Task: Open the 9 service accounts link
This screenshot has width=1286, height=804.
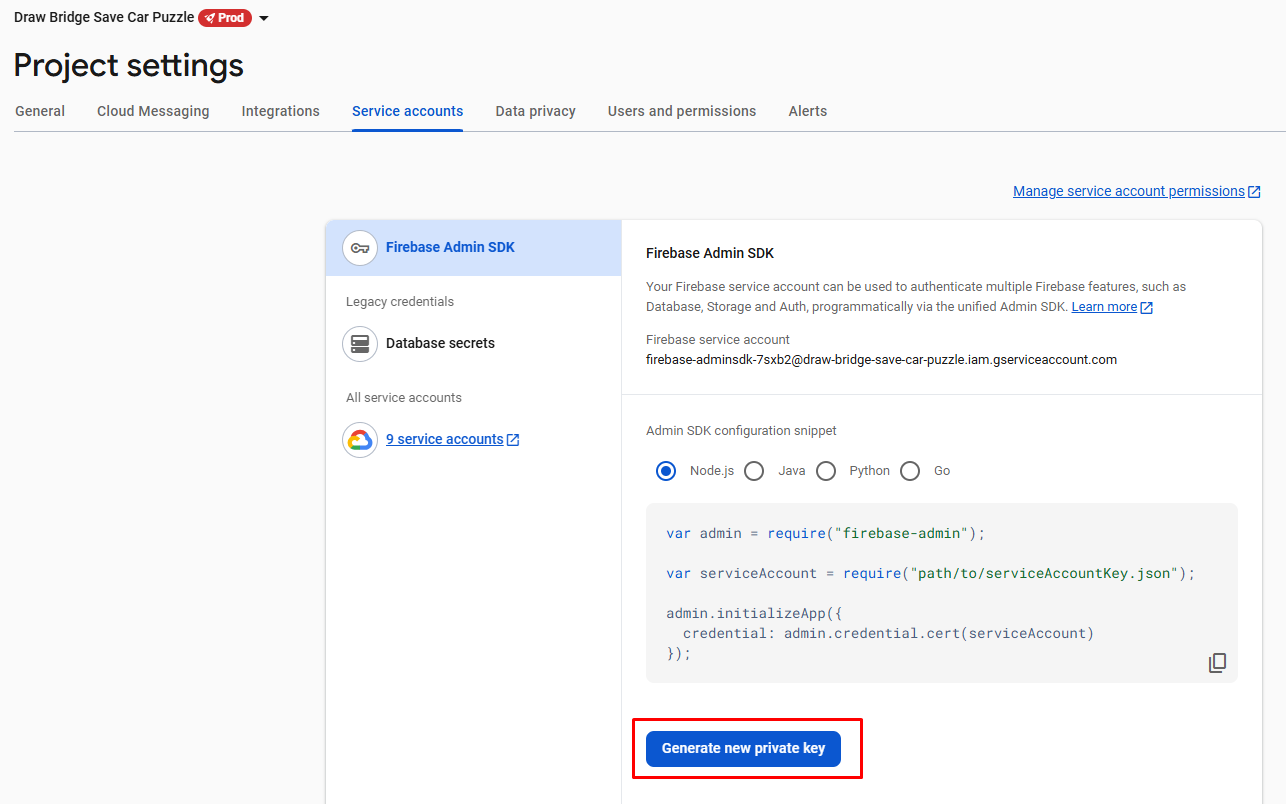Action: pyautogui.click(x=445, y=439)
